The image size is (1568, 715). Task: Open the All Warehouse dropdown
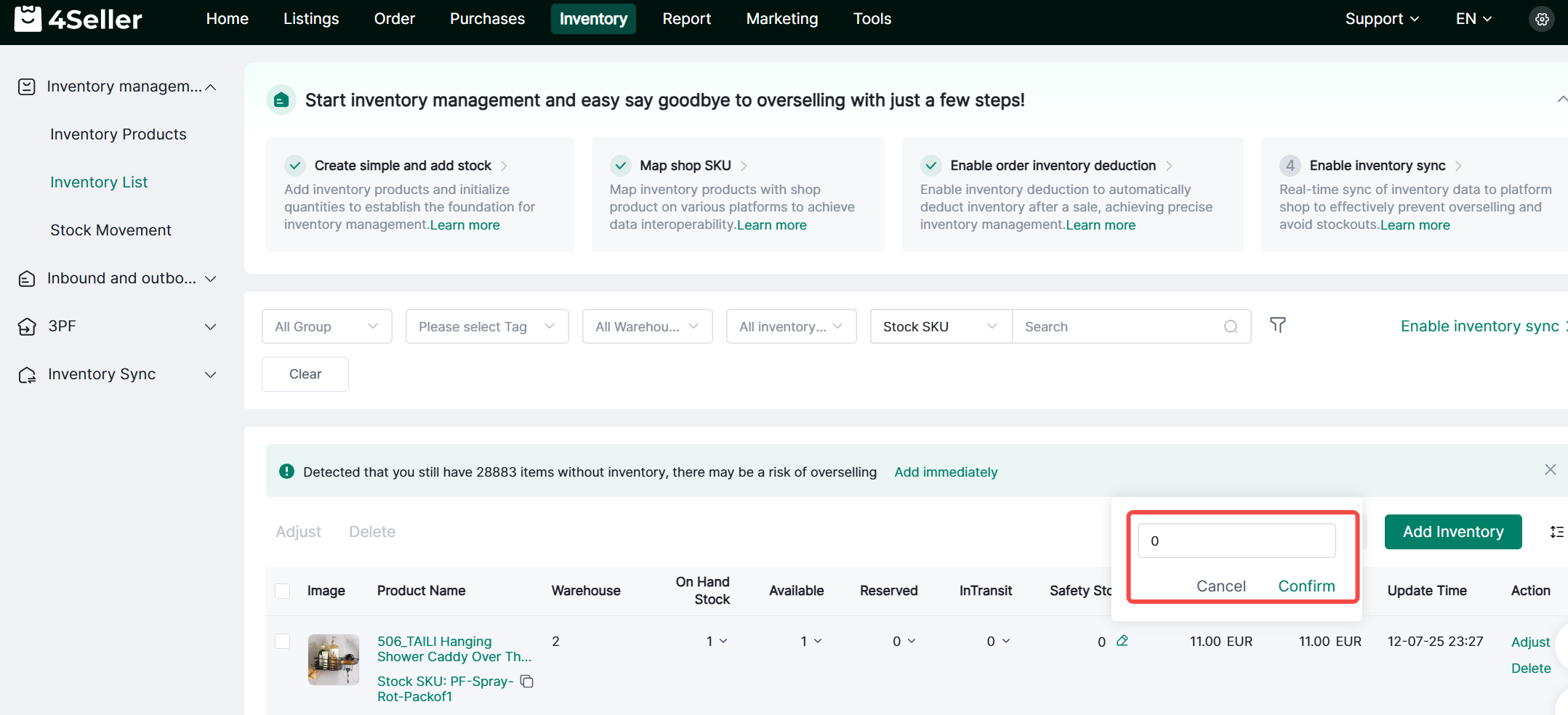(x=646, y=327)
